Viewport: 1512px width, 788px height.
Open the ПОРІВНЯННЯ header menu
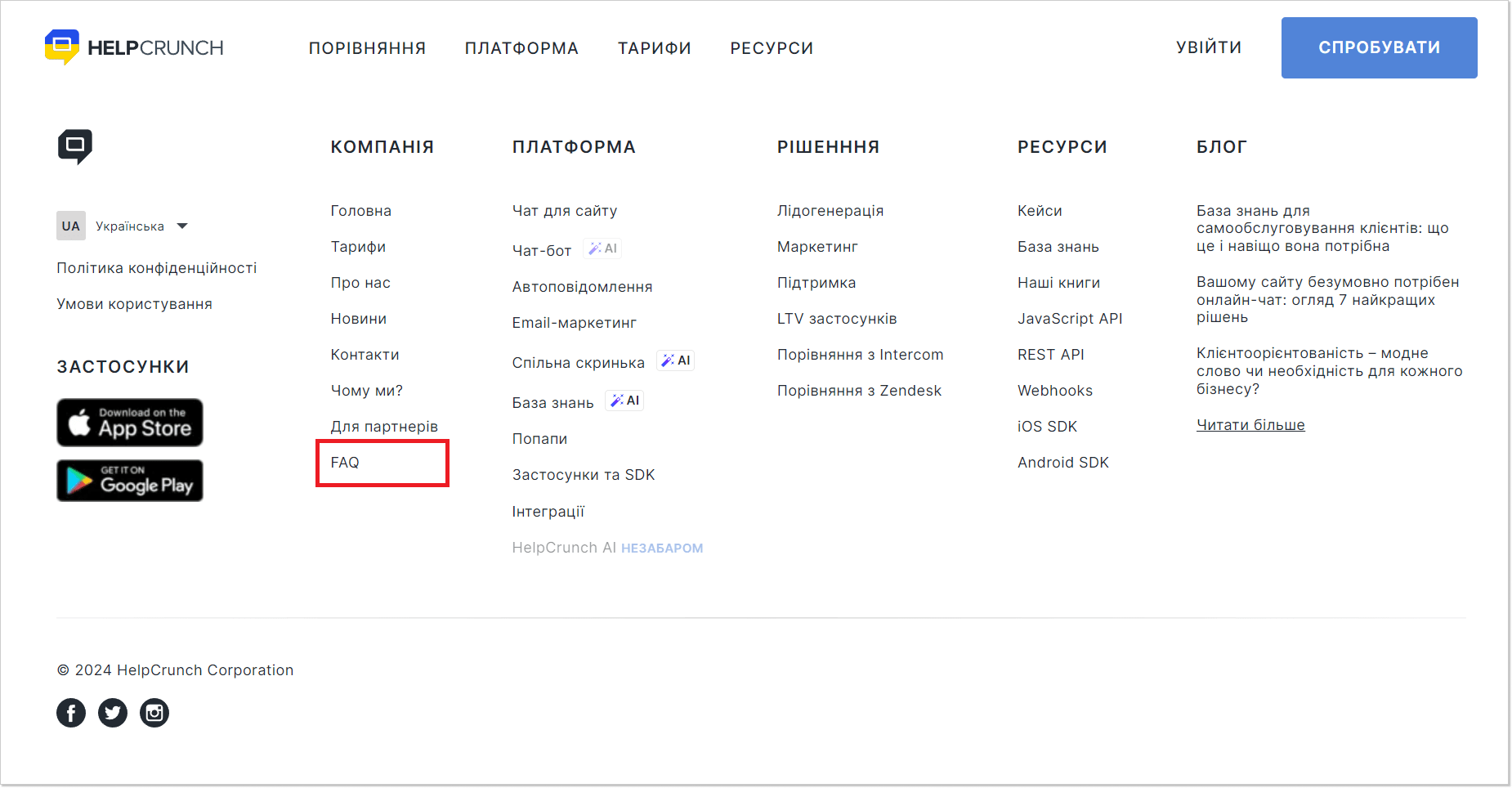(x=367, y=48)
